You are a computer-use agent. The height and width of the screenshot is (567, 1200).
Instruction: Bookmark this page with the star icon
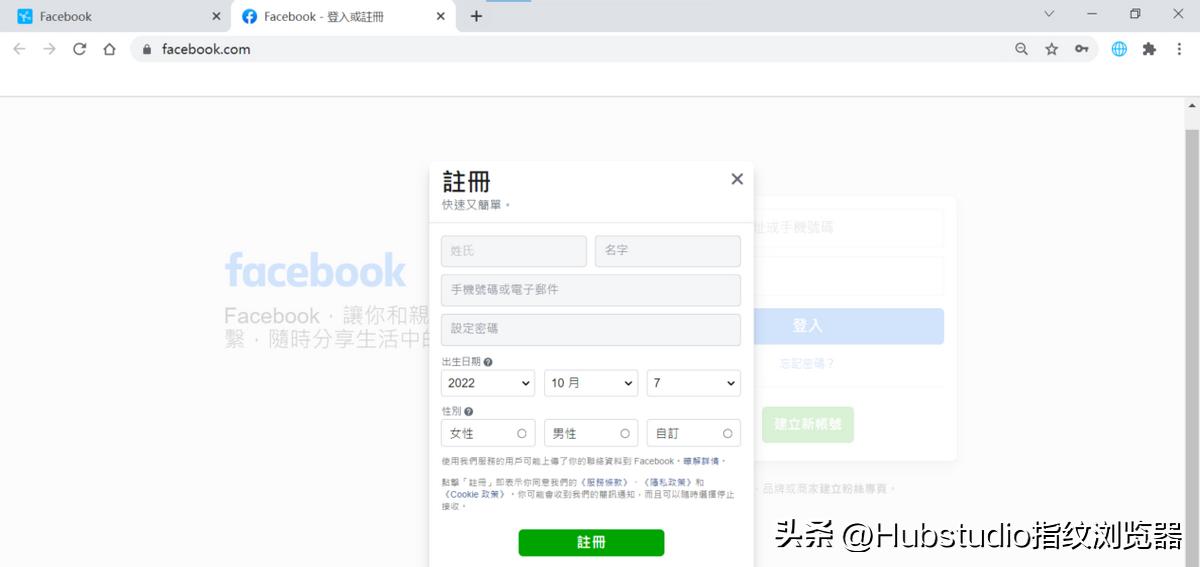click(x=1051, y=49)
